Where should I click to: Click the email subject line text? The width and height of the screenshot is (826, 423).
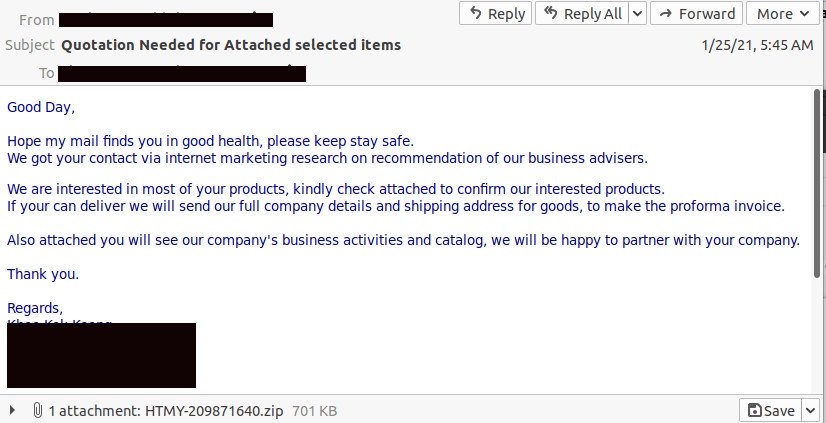231,45
